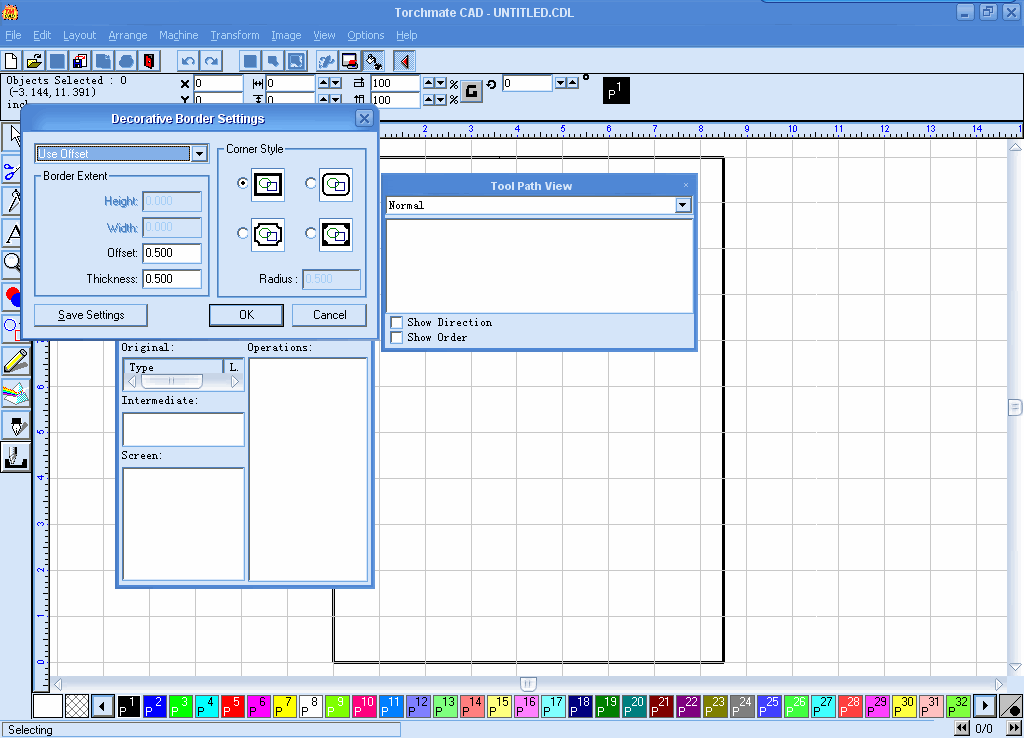Click the G lock proportions button
This screenshot has height=738, width=1024.
(471, 91)
